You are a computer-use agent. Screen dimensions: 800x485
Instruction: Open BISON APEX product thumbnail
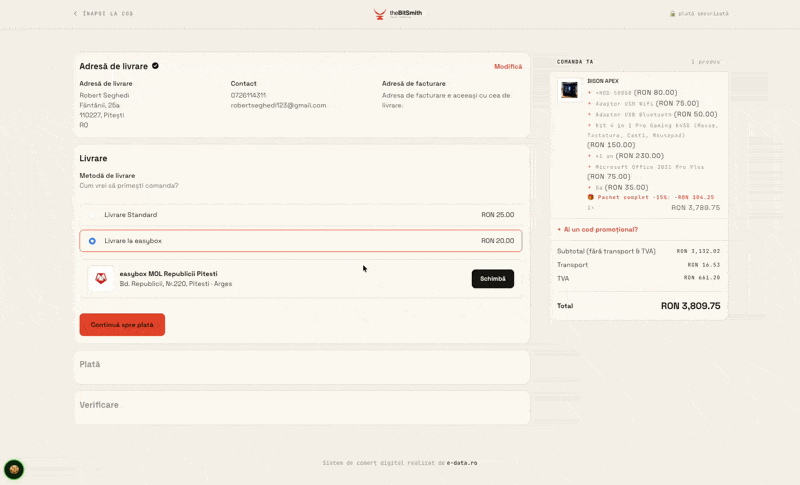point(569,90)
